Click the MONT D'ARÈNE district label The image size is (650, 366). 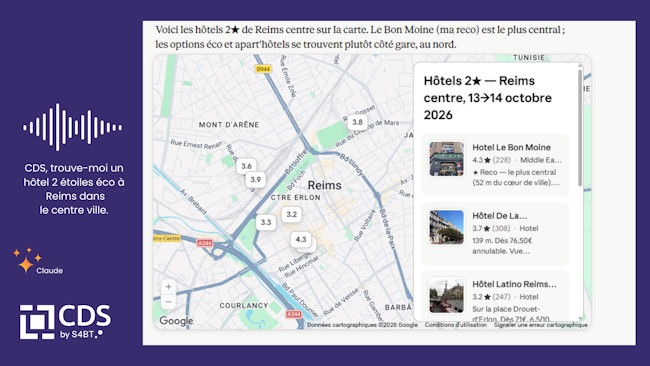point(229,124)
